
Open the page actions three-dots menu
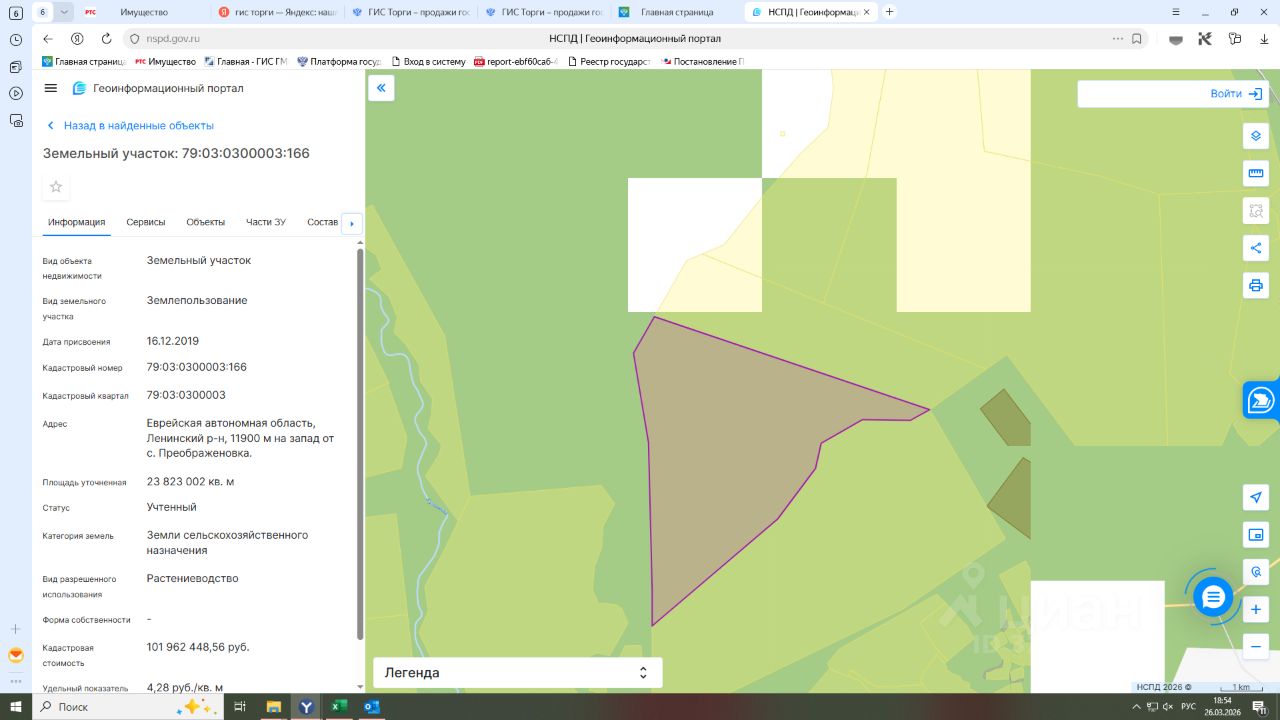click(x=1118, y=39)
